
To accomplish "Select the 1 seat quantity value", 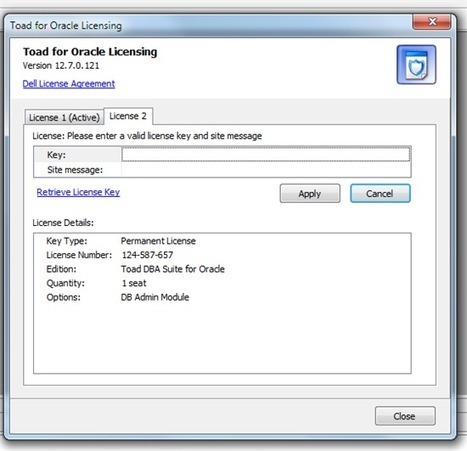I will pyautogui.click(x=134, y=283).
